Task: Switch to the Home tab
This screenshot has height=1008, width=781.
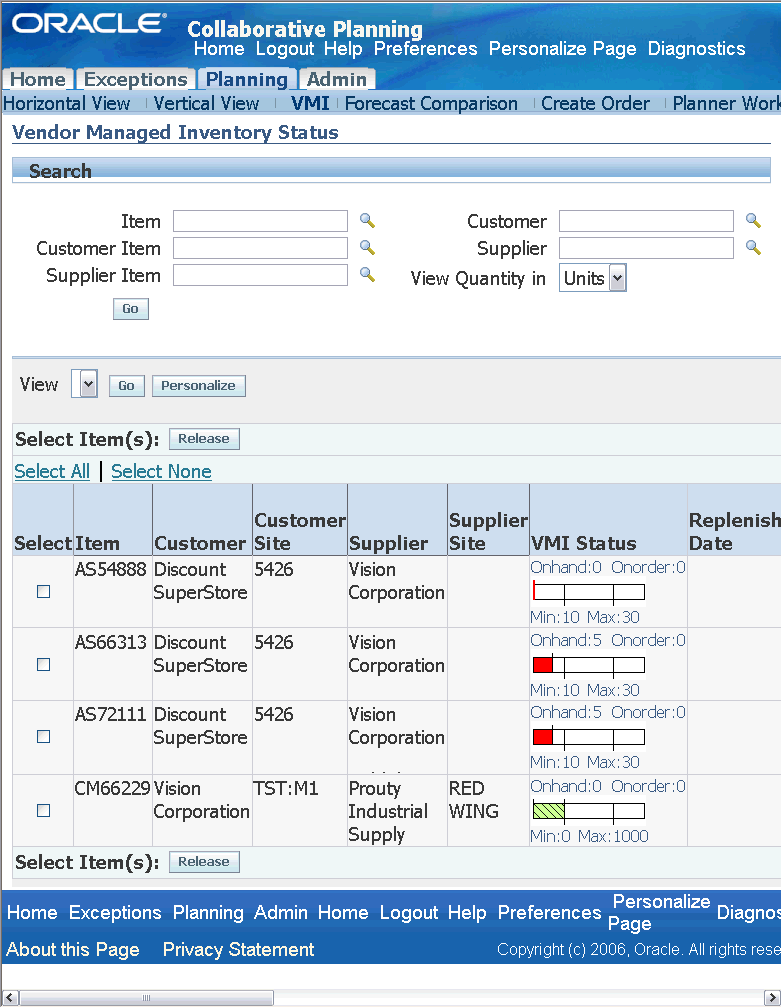Action: click(x=38, y=79)
